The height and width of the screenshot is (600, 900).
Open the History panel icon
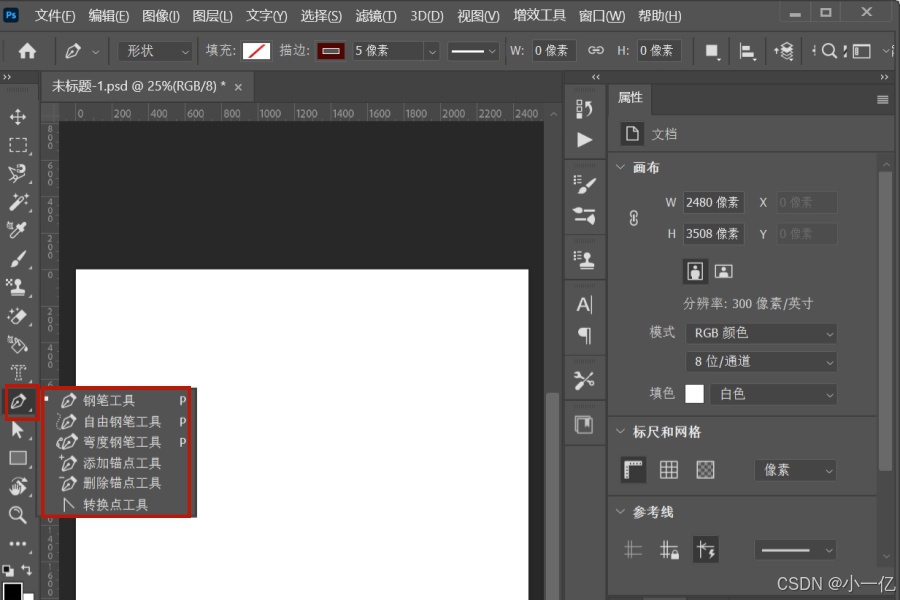click(584, 109)
